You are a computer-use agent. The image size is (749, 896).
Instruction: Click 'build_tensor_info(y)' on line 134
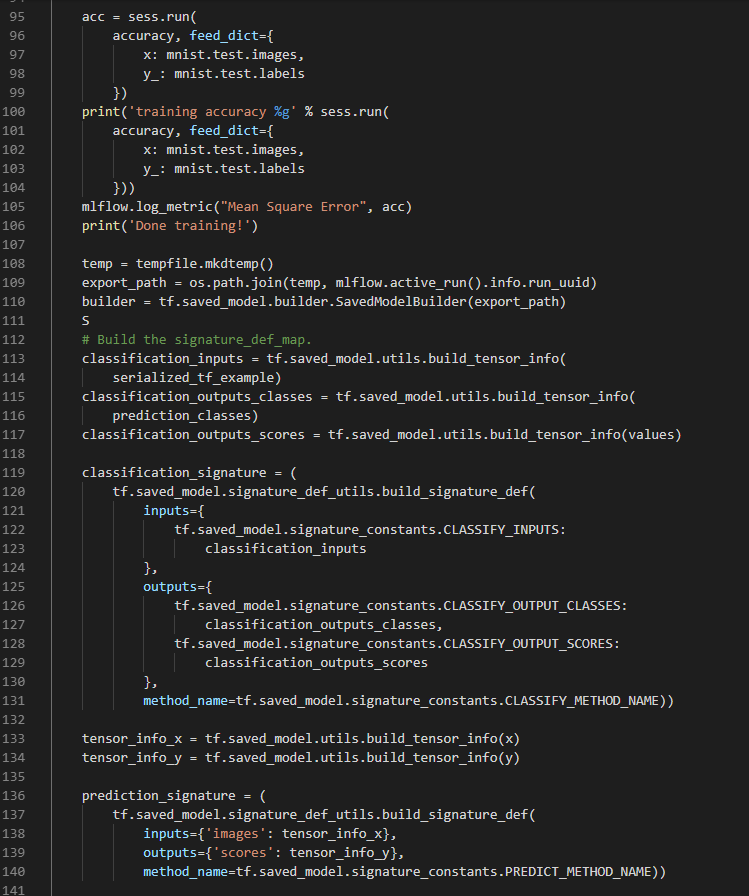pos(443,757)
